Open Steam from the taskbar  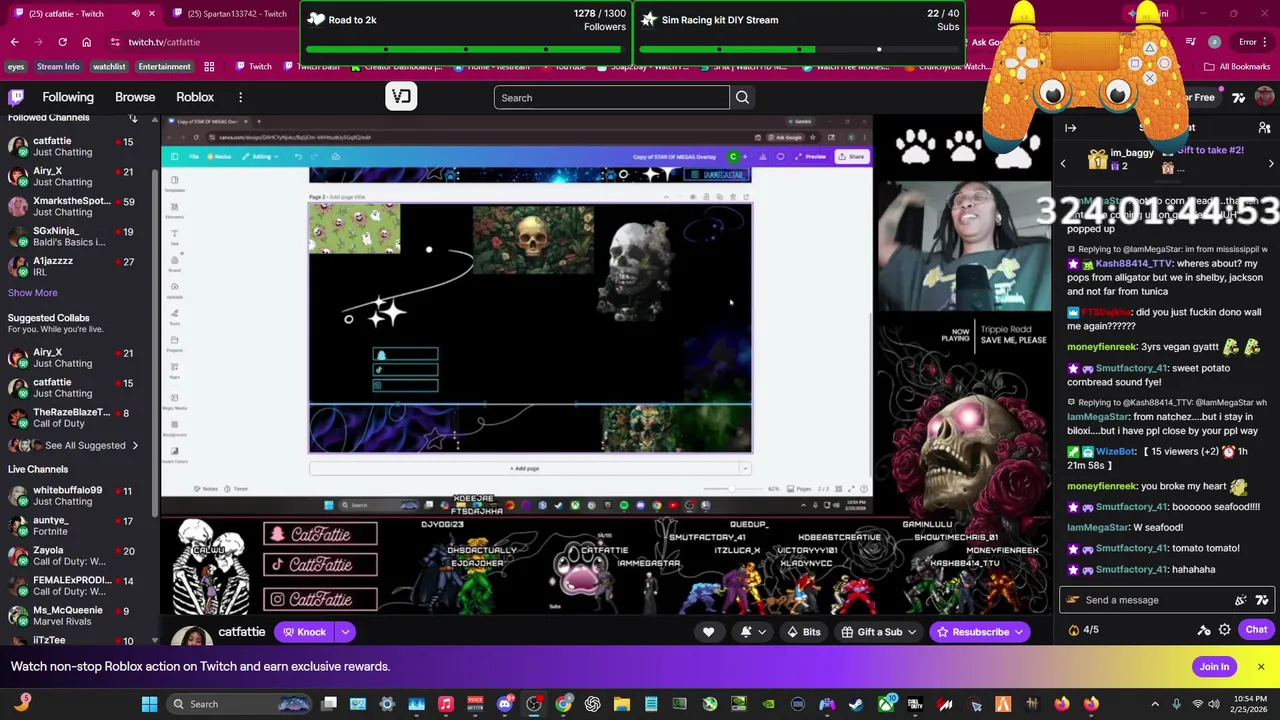point(856,704)
